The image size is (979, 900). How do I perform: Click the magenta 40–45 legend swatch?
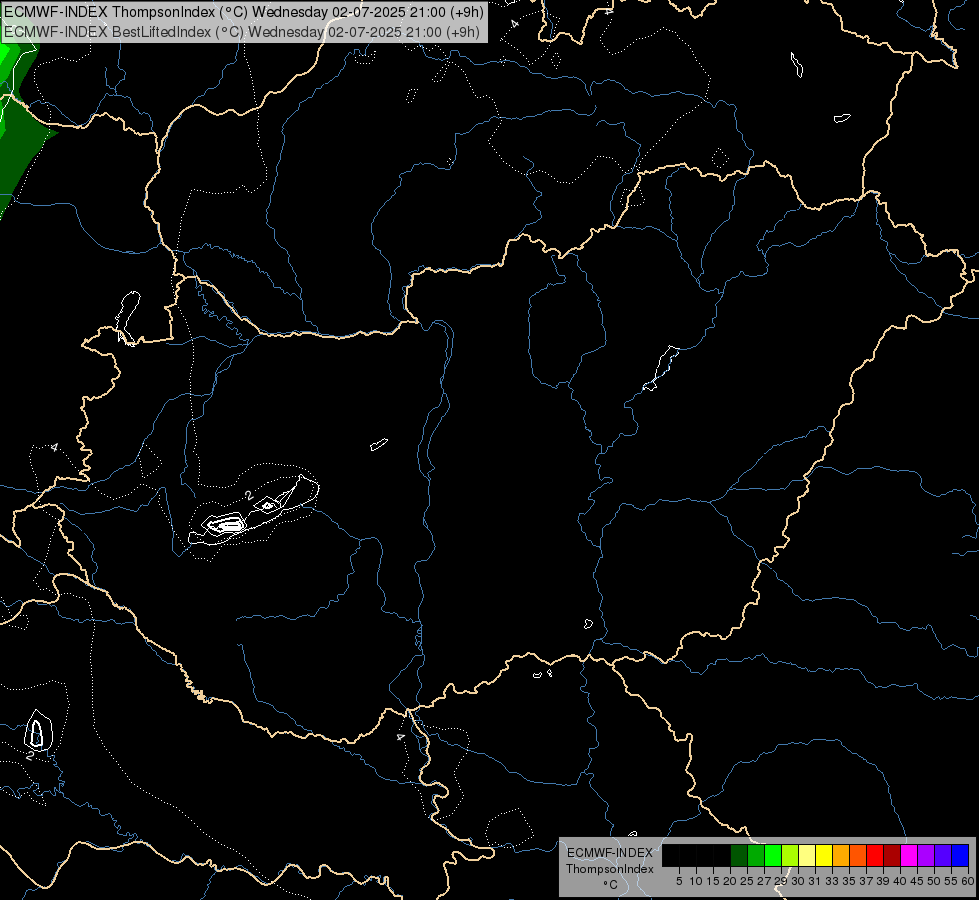click(909, 855)
